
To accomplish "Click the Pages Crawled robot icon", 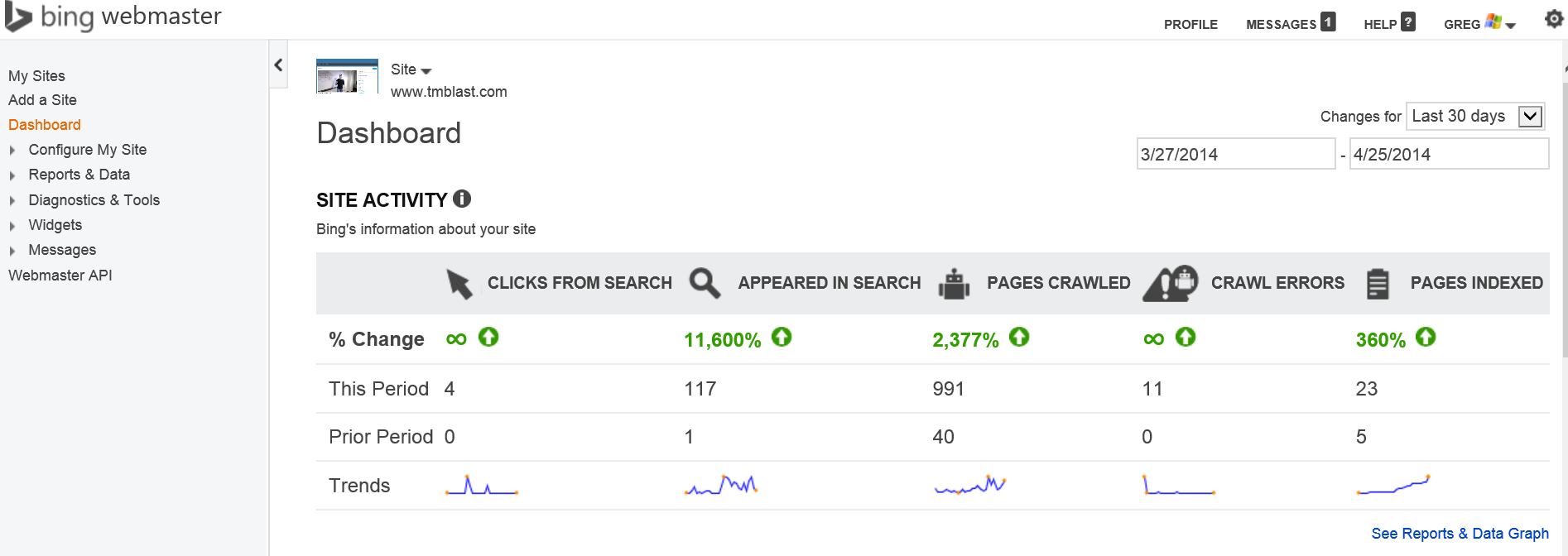I will [954, 284].
